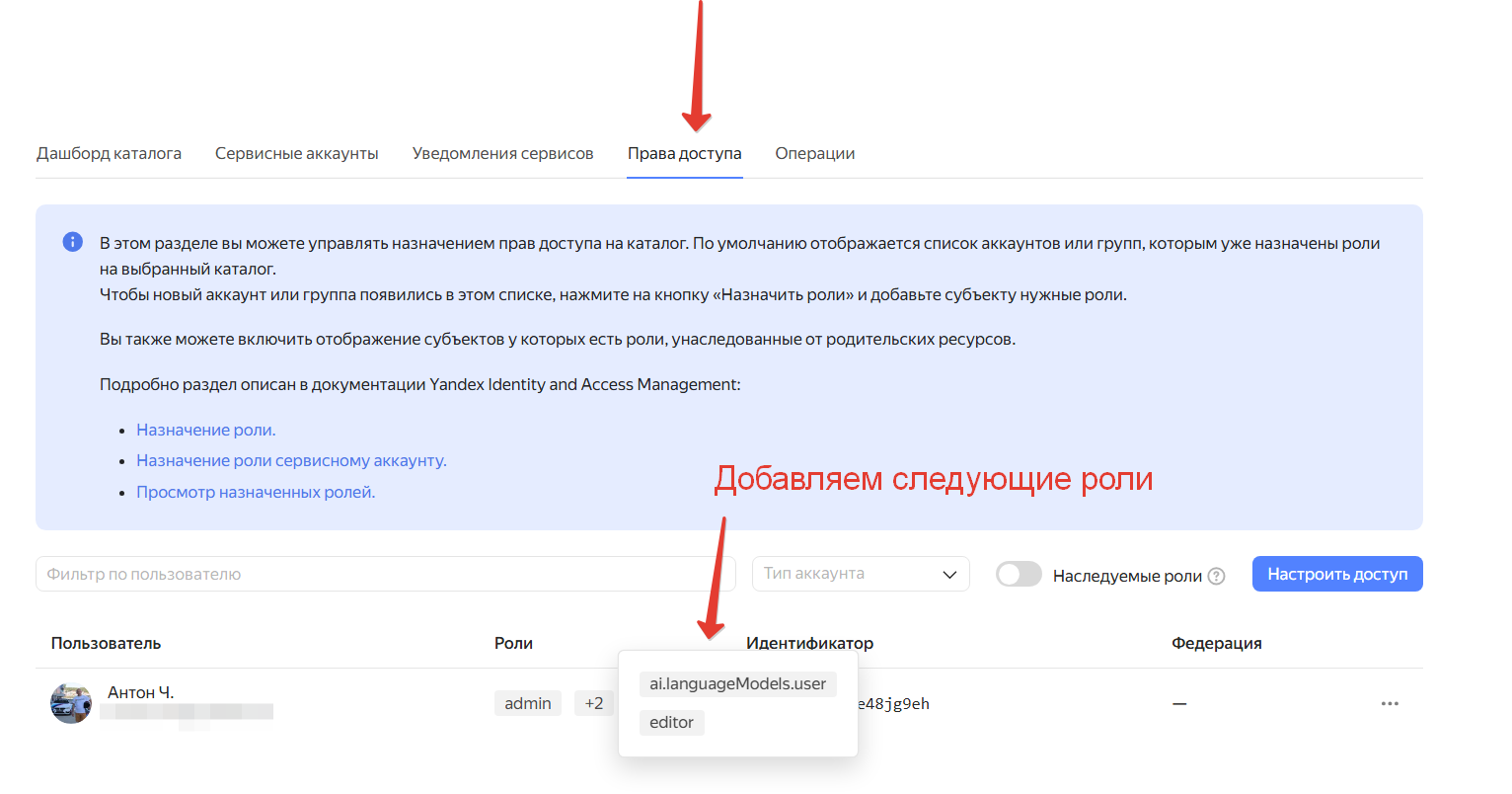This screenshot has height=794, width=1512.
Task: Click the help icon next to Наследуемые роли
Action: 1217,576
